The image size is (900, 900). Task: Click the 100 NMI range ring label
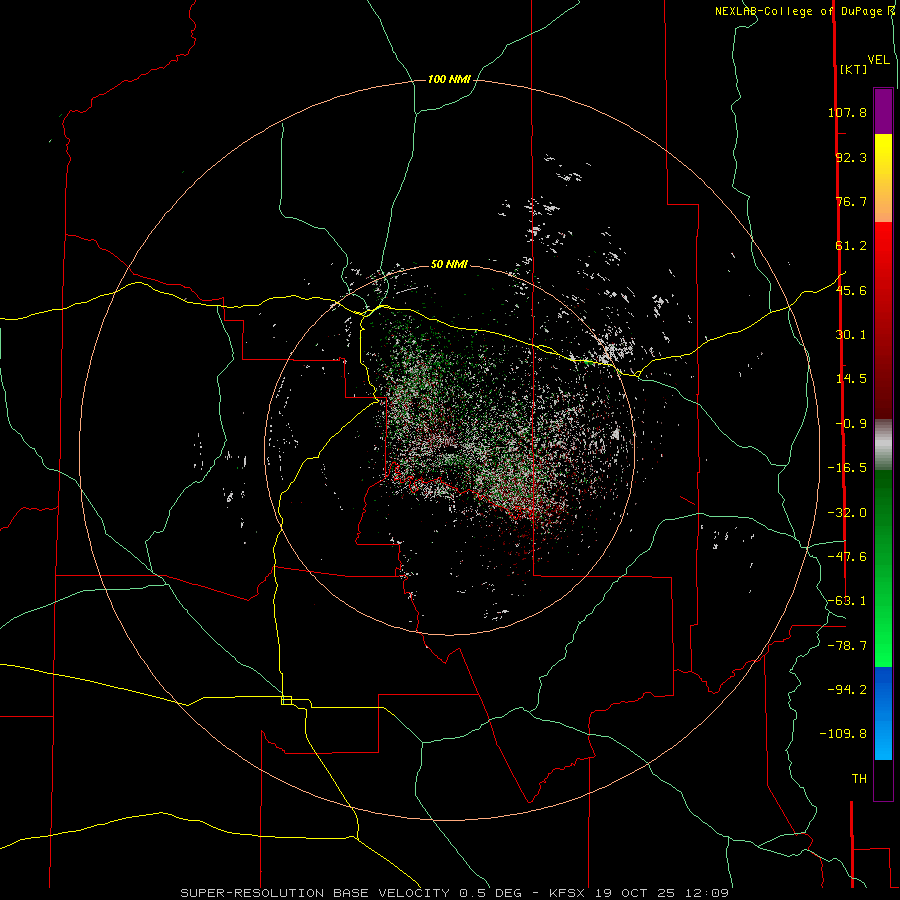tap(449, 79)
